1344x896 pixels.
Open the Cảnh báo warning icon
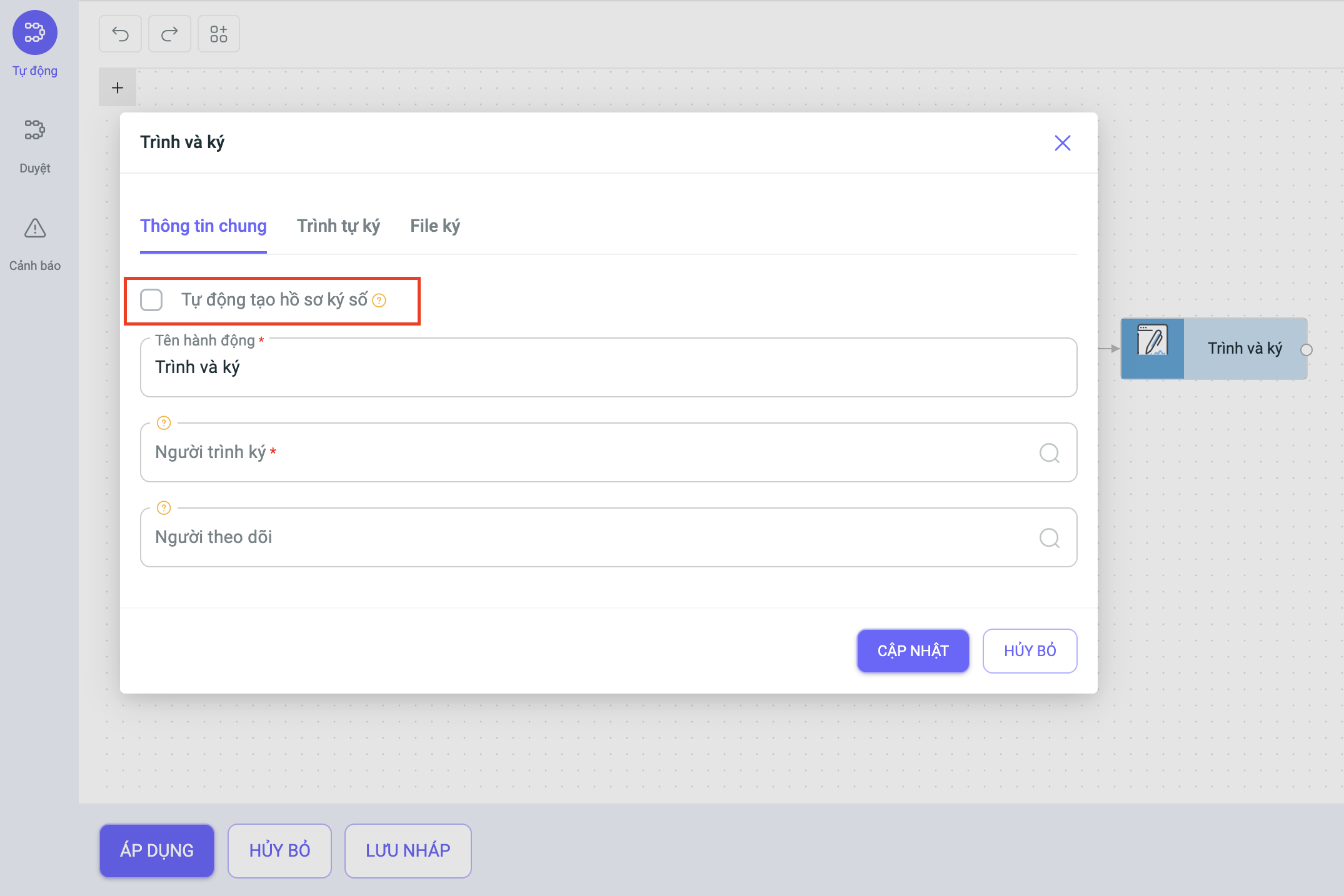35,229
